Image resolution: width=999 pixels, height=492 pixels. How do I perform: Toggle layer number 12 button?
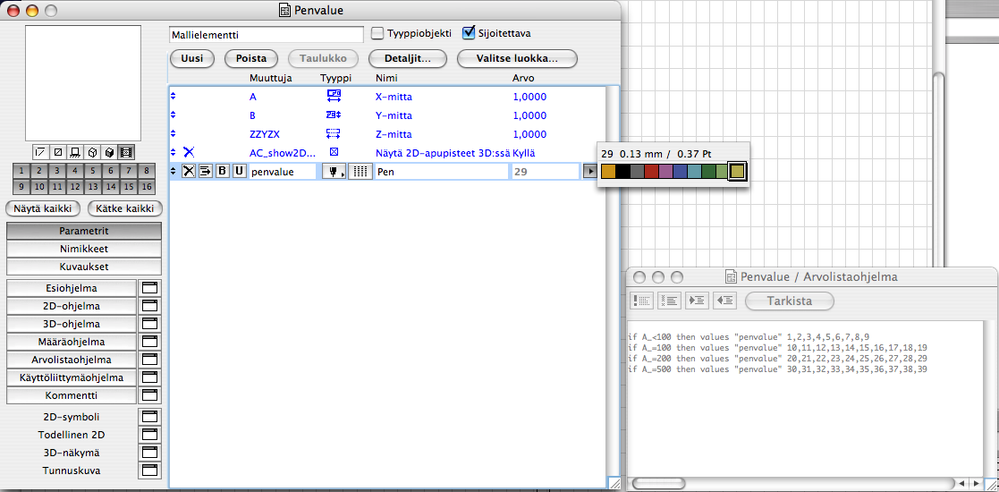[75, 187]
